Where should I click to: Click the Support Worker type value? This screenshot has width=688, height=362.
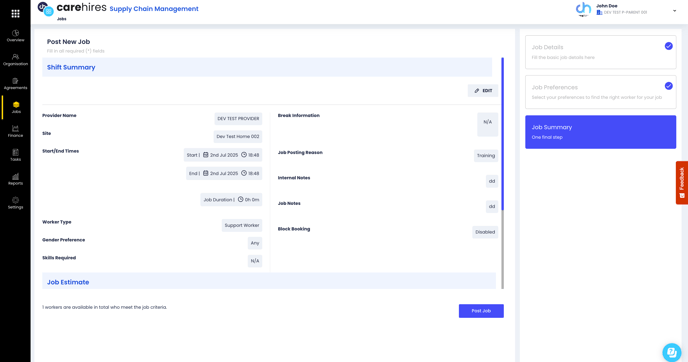click(x=242, y=225)
